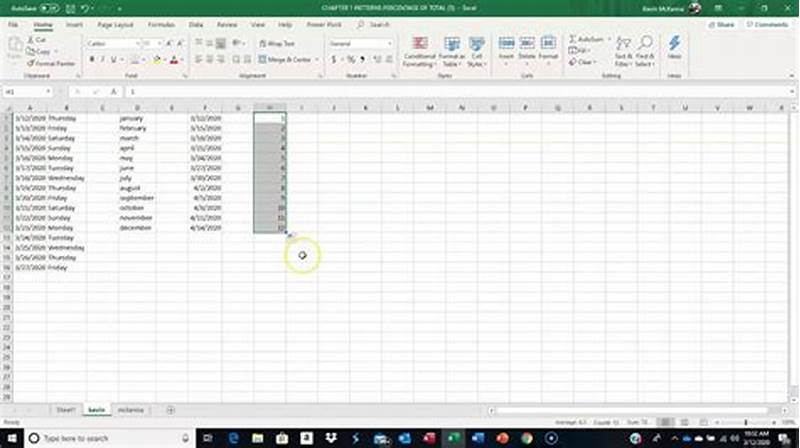Click the Align Right icon
This screenshot has width=800, height=448.
[x=221, y=60]
